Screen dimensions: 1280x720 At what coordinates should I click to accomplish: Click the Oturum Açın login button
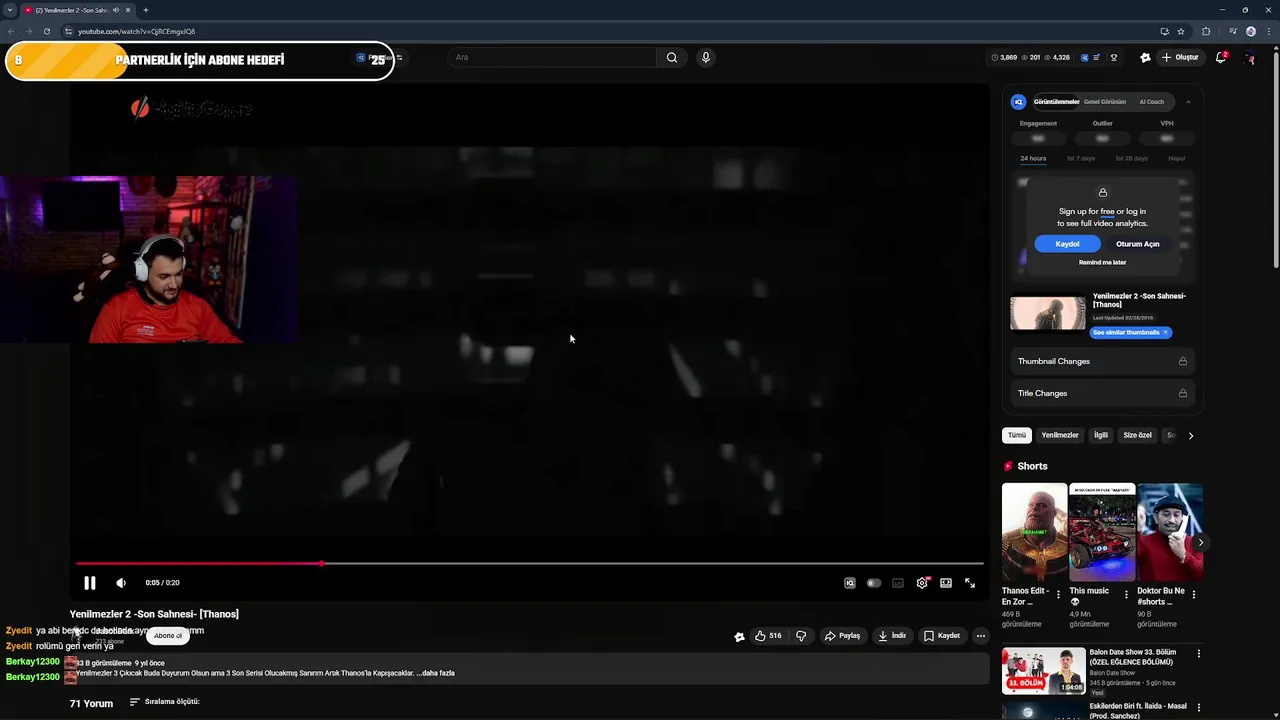click(x=1138, y=244)
